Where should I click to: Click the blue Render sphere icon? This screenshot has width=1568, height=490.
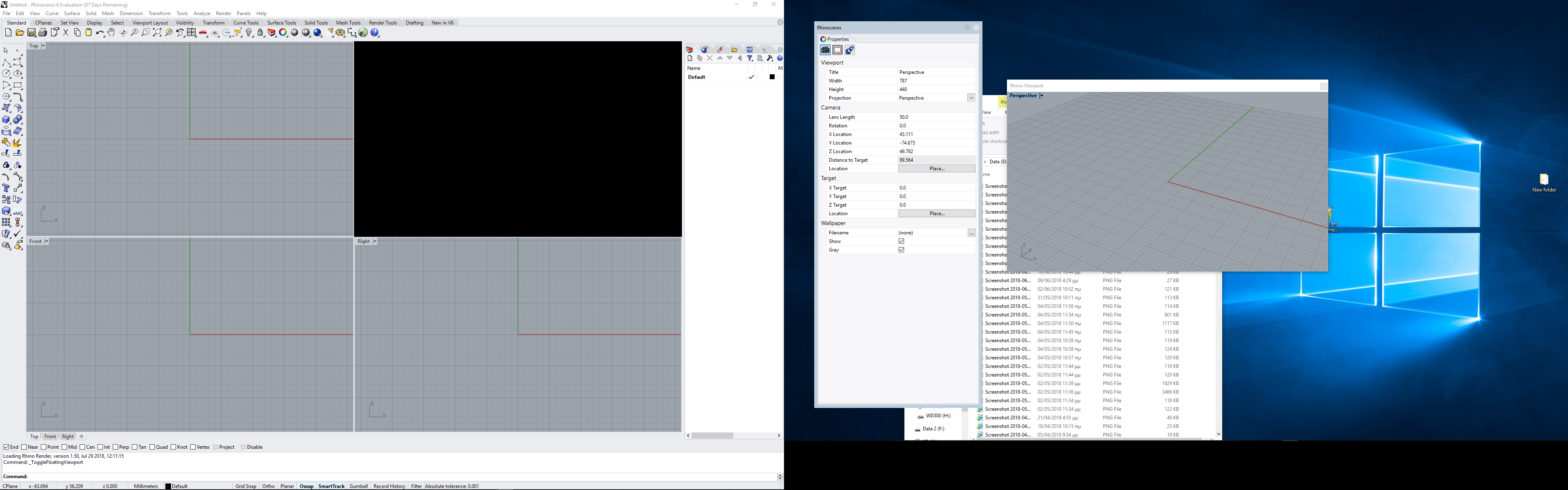317,32
